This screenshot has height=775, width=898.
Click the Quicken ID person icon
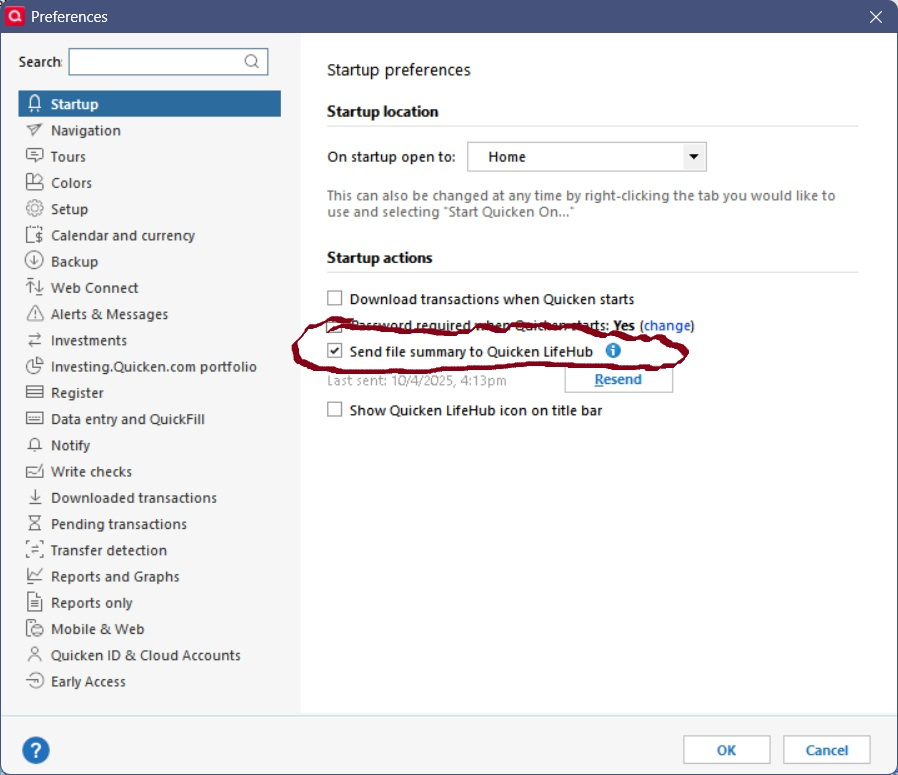34,654
